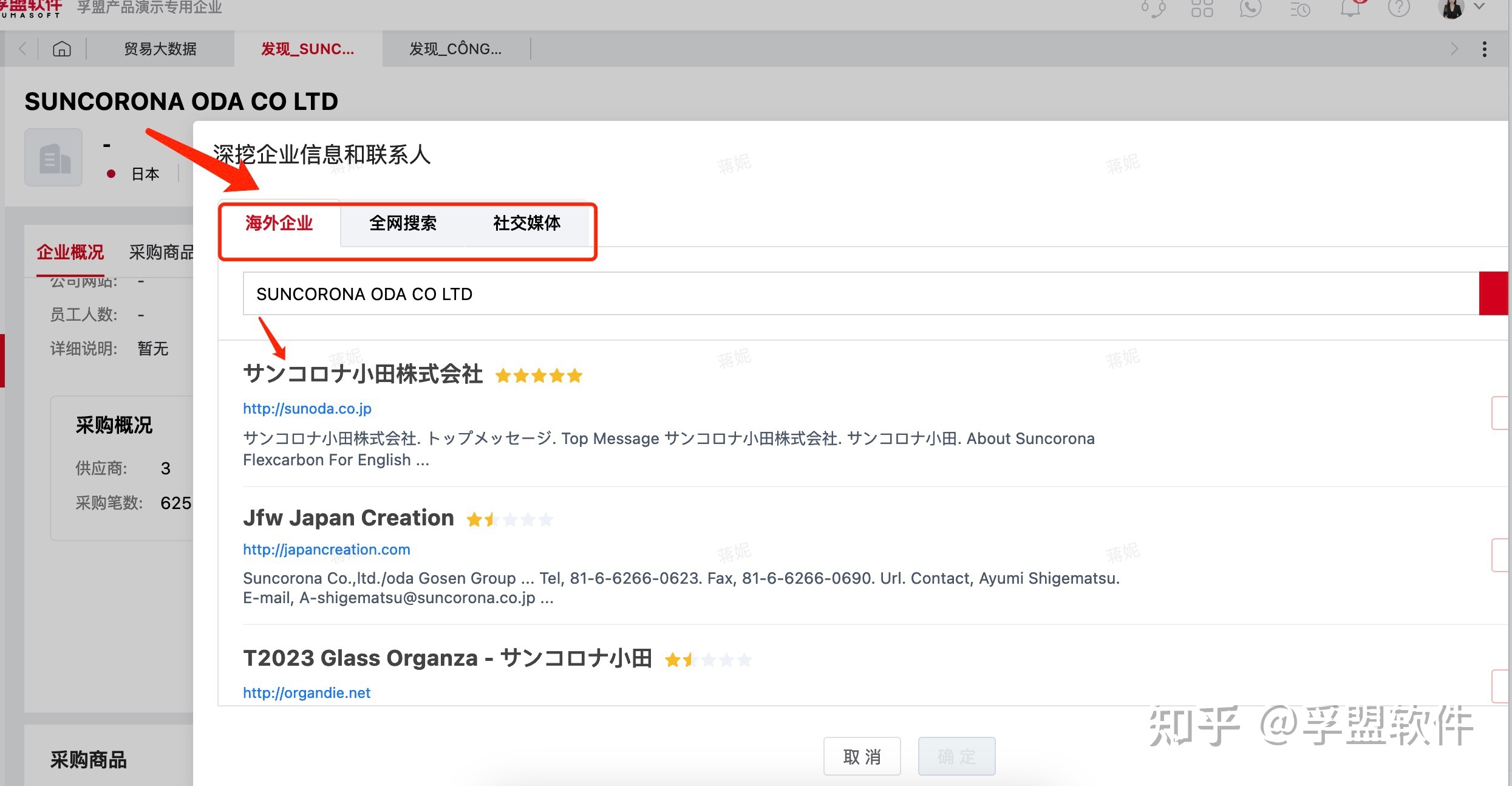
Task: Open the customer service headset icon
Action: click(1153, 9)
